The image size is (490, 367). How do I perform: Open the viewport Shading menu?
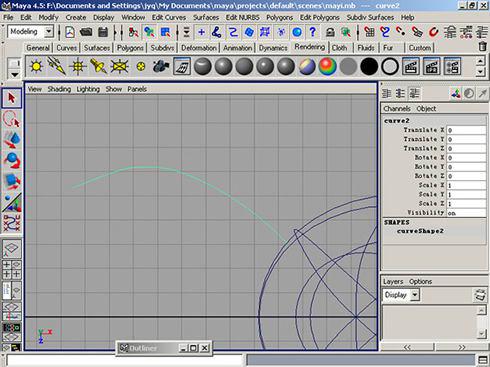pos(59,89)
